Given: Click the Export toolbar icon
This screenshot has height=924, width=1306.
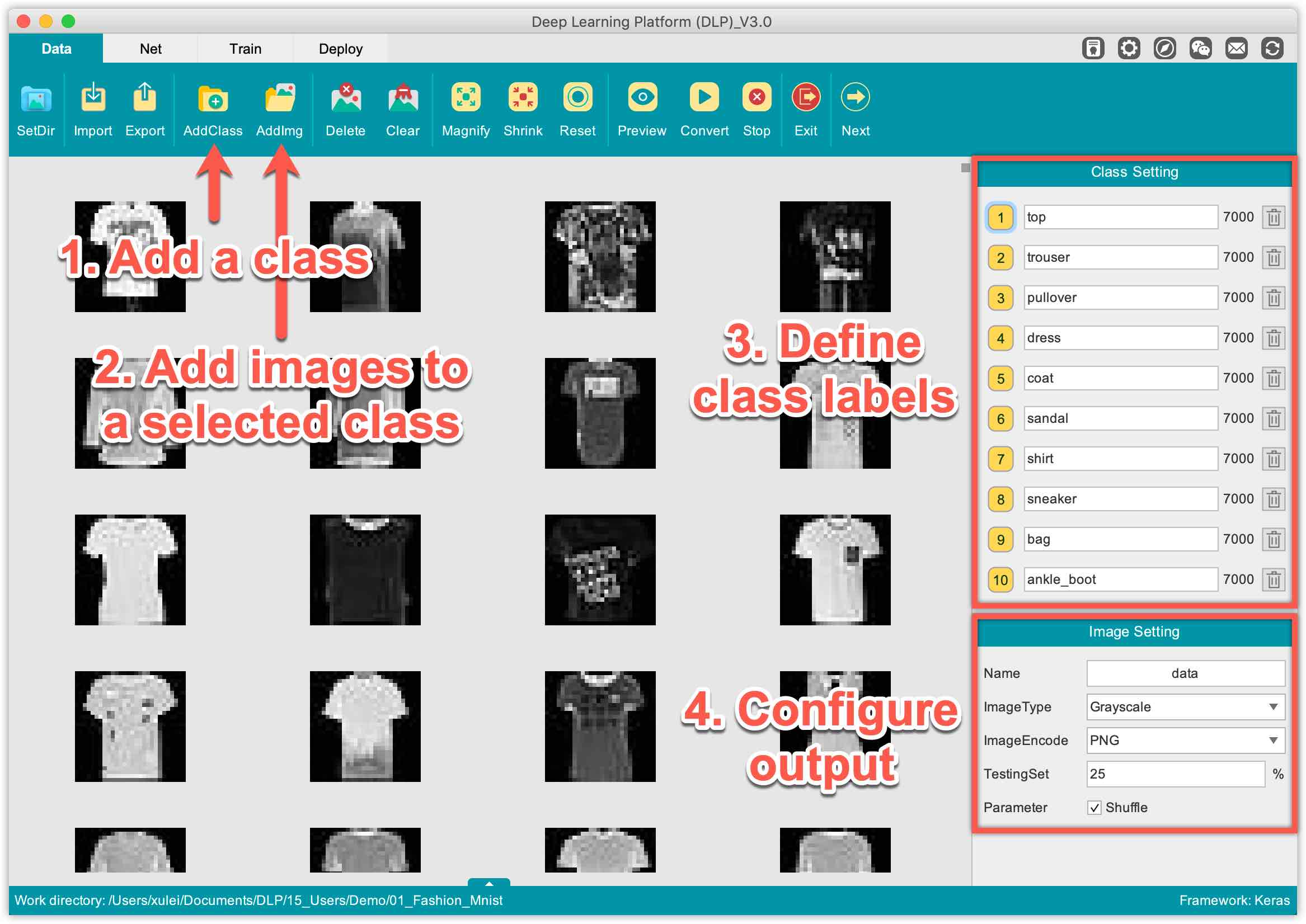Looking at the screenshot, I should point(144,98).
